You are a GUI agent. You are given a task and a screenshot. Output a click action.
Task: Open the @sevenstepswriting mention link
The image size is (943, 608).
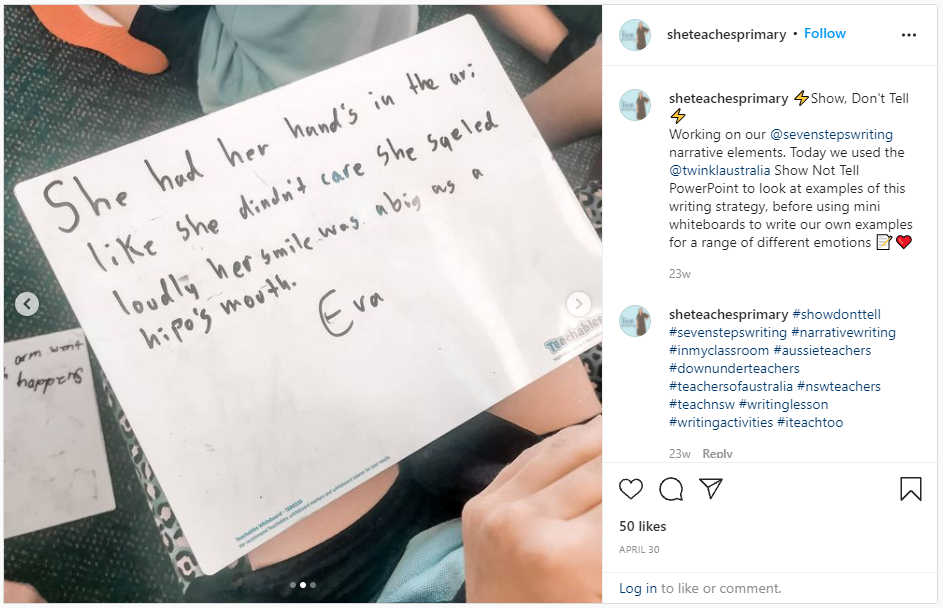pyautogui.click(x=831, y=134)
